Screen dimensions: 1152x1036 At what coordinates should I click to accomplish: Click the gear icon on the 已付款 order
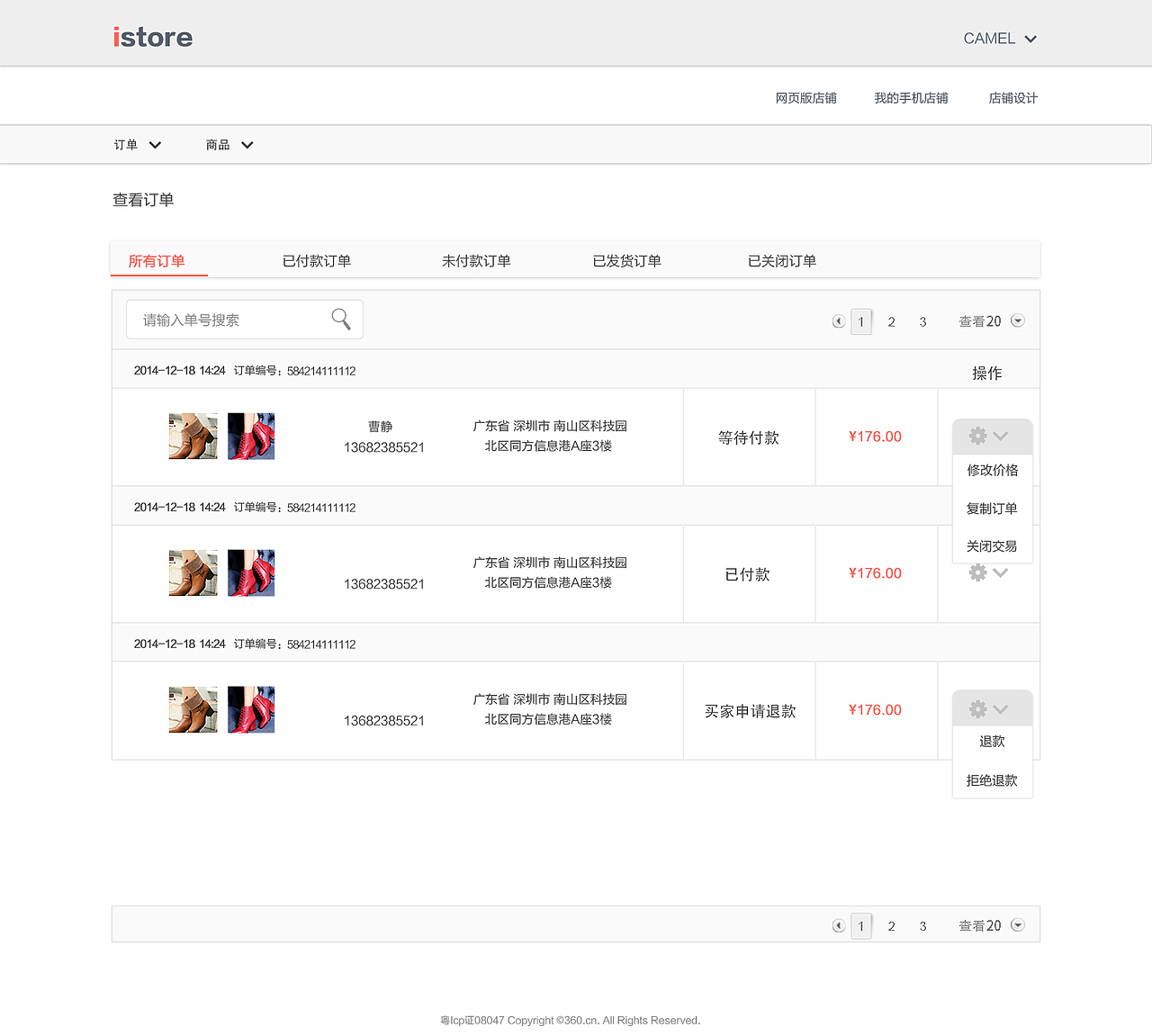[978, 572]
